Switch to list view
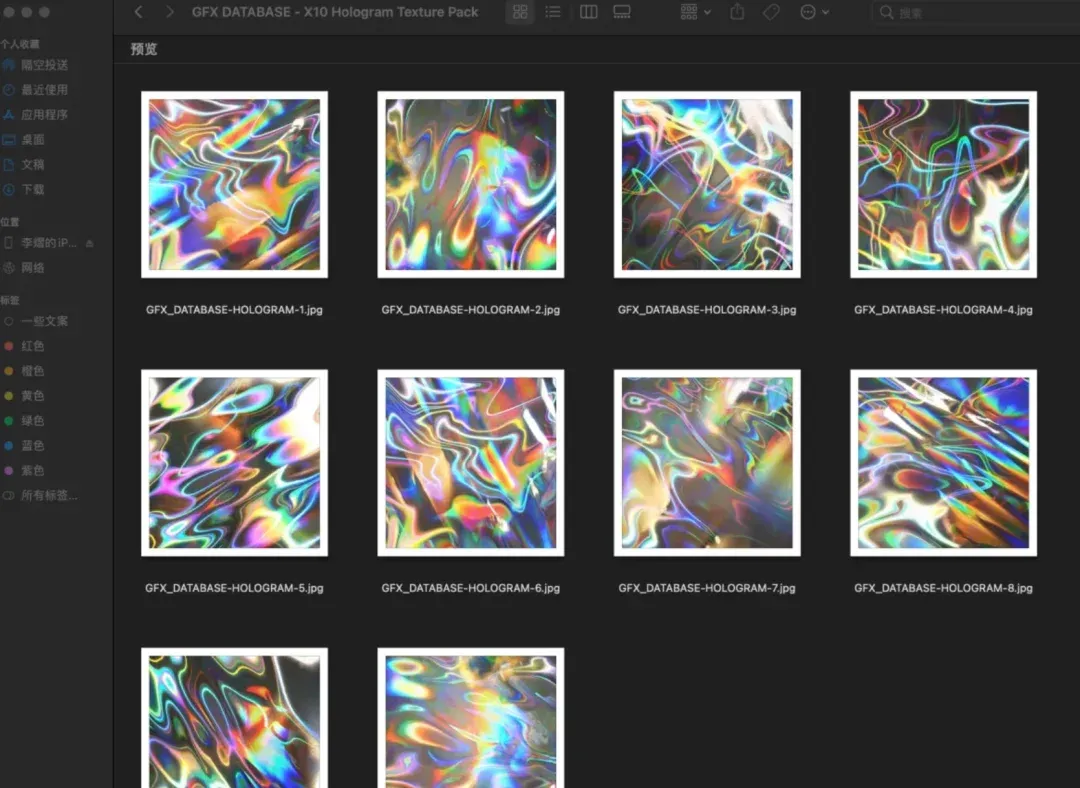 [x=553, y=12]
